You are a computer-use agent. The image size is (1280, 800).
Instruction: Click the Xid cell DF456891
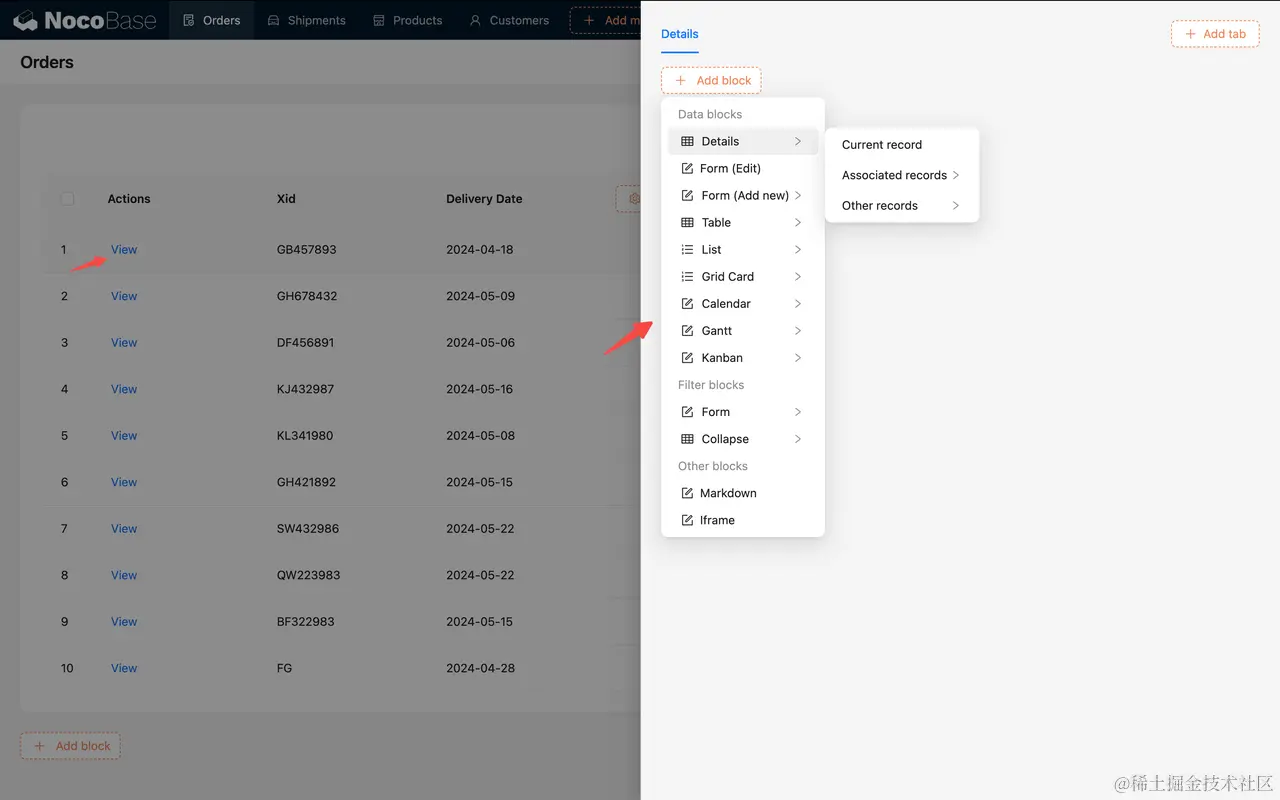point(306,343)
